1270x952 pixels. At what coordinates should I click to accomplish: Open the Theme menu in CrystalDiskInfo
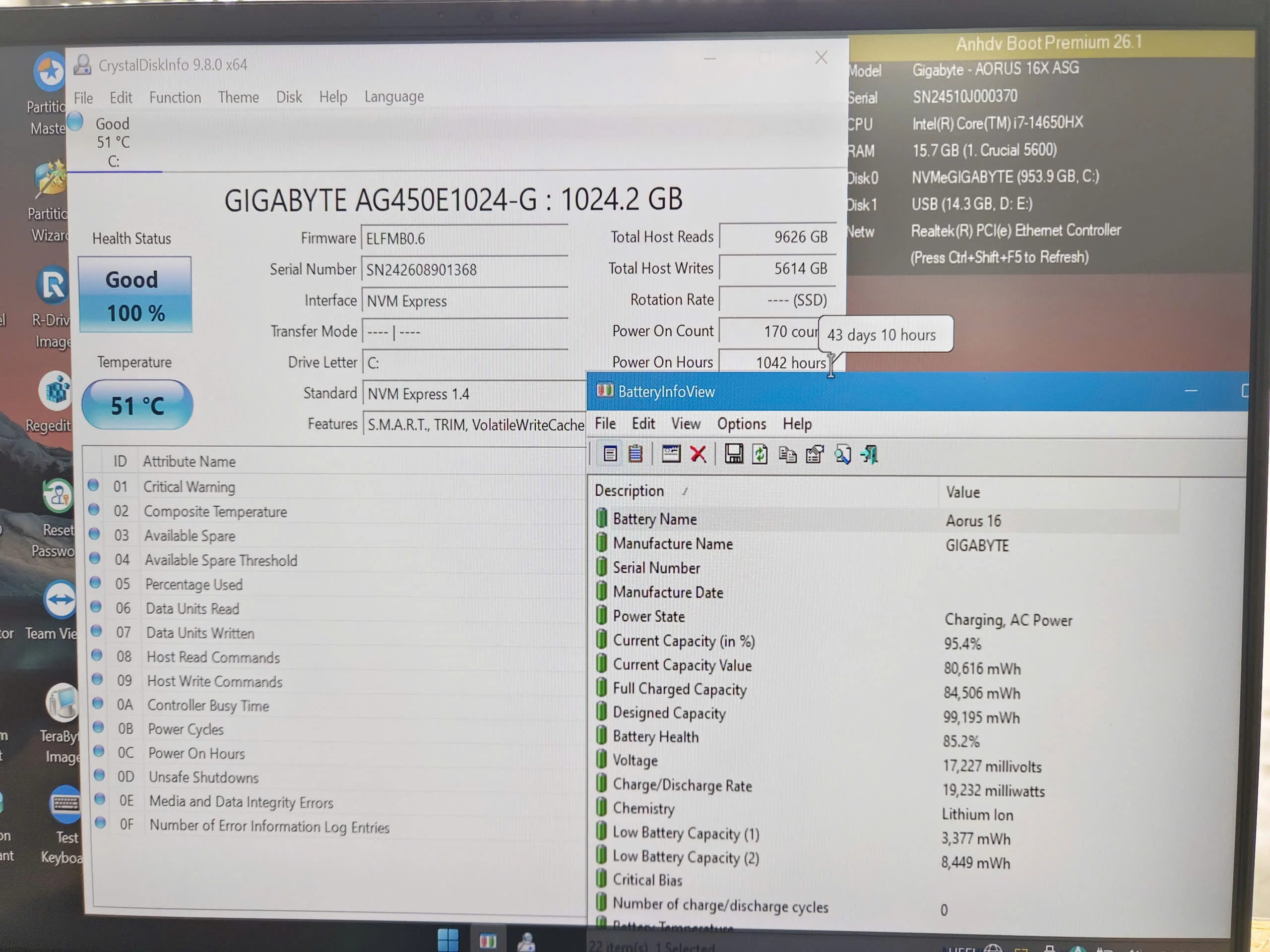238,97
